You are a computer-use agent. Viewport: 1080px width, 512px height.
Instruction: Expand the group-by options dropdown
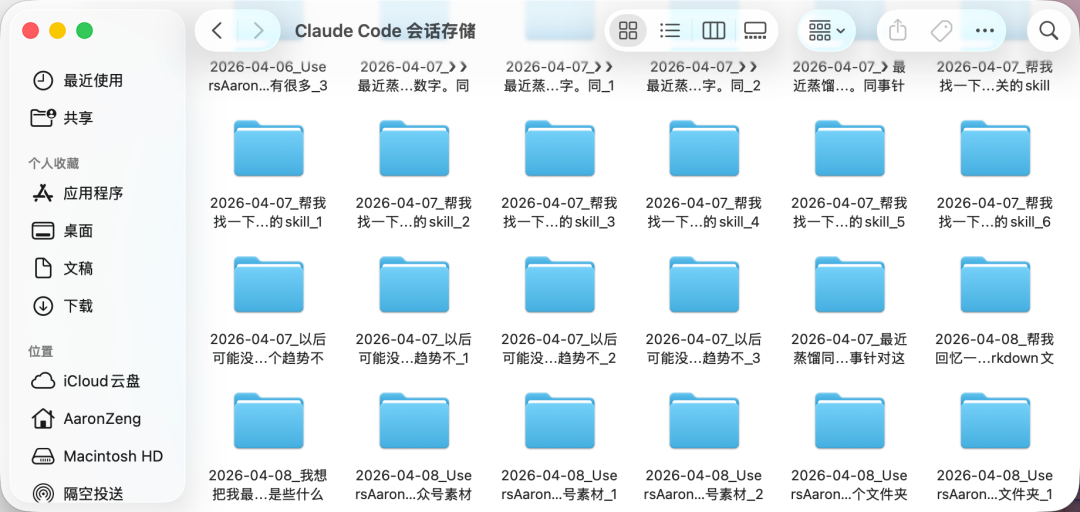[826, 31]
